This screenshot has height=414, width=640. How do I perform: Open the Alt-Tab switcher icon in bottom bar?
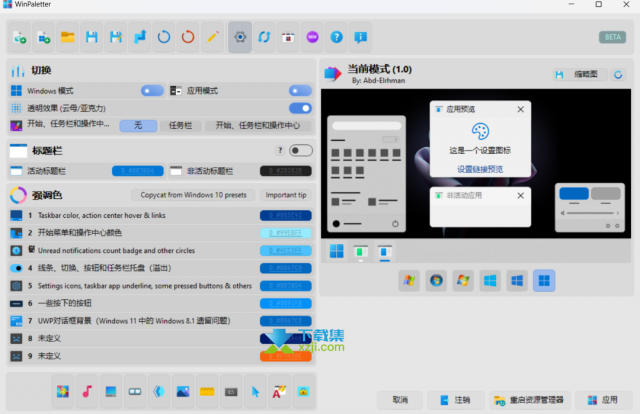(x=135, y=392)
